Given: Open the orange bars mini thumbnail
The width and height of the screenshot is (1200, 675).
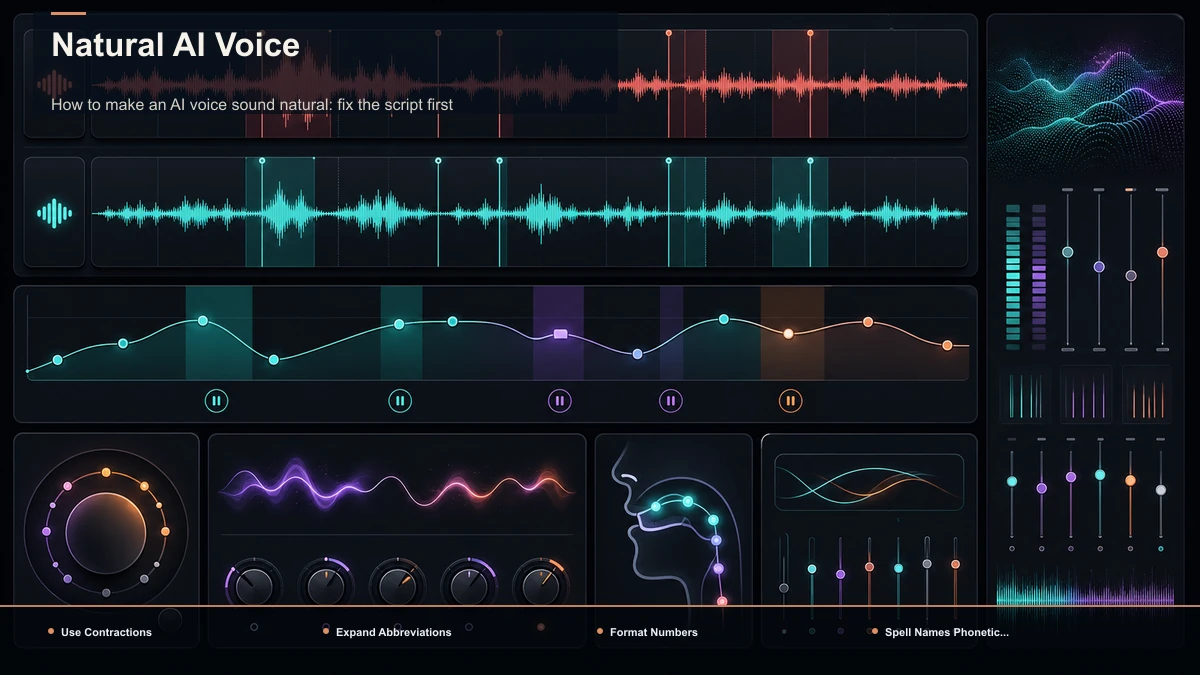Looking at the screenshot, I should coord(1146,394).
